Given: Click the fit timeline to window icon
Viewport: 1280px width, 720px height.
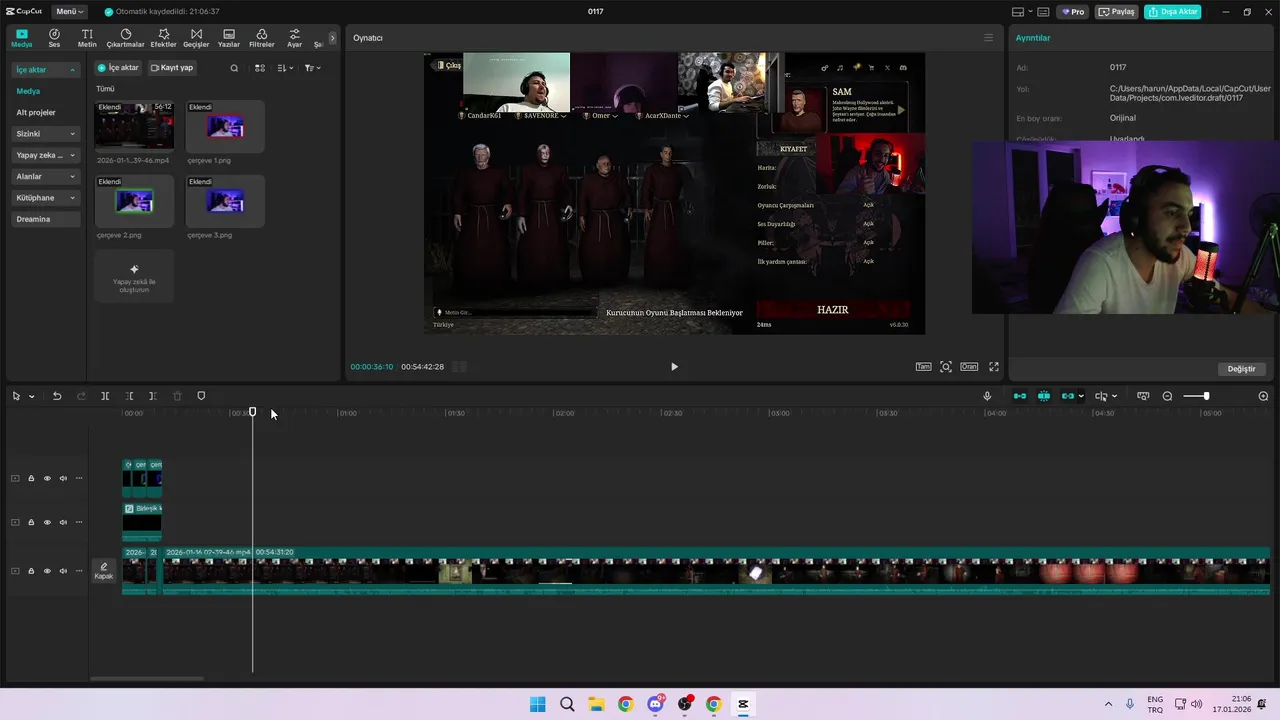Looking at the screenshot, I should click(1143, 396).
